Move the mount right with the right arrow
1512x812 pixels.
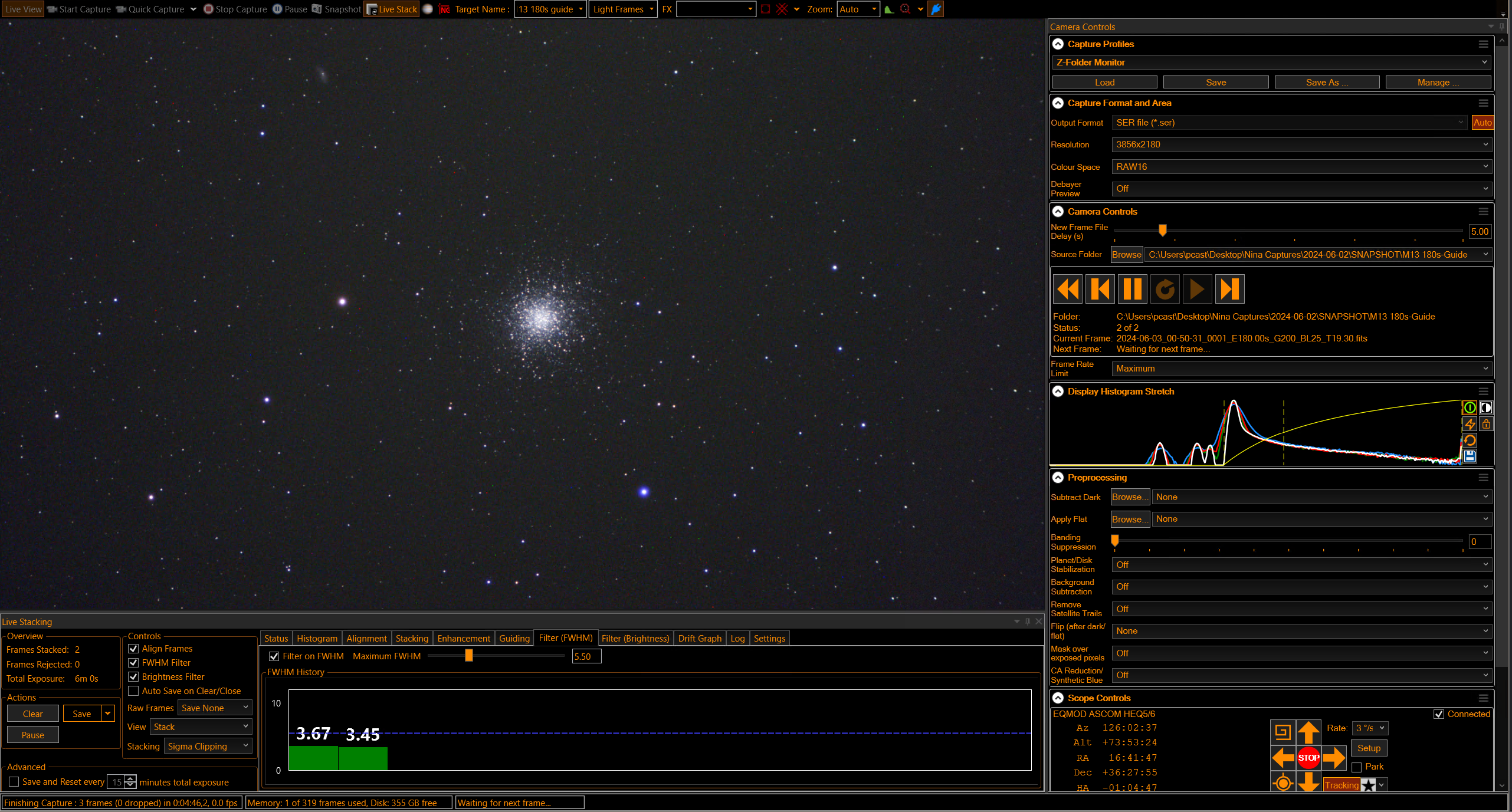[1334, 758]
